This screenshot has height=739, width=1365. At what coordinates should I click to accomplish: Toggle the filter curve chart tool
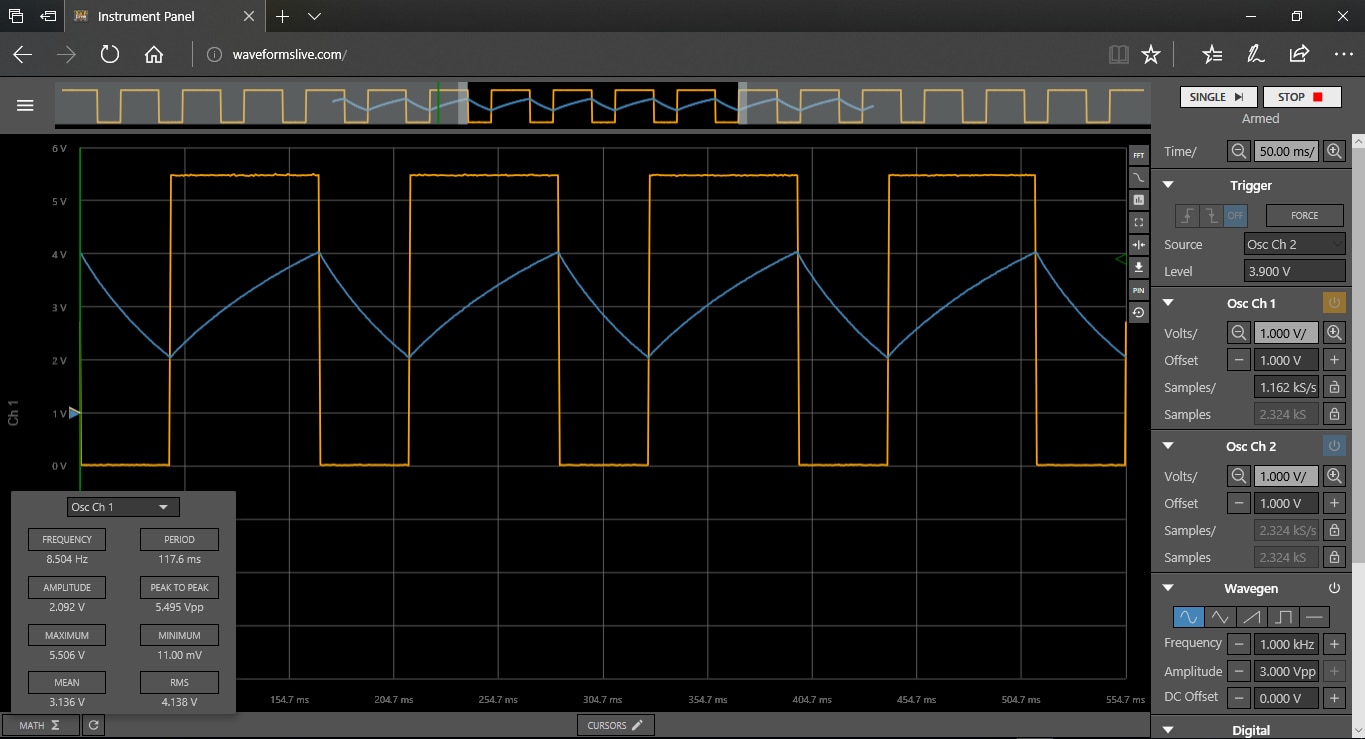tap(1139, 177)
